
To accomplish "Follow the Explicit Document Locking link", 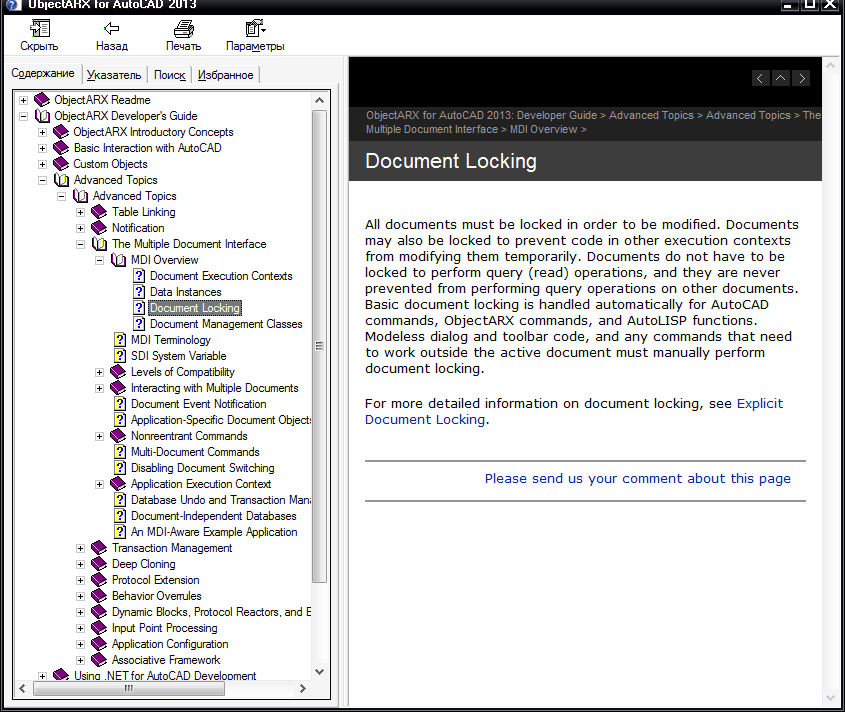I will [574, 411].
